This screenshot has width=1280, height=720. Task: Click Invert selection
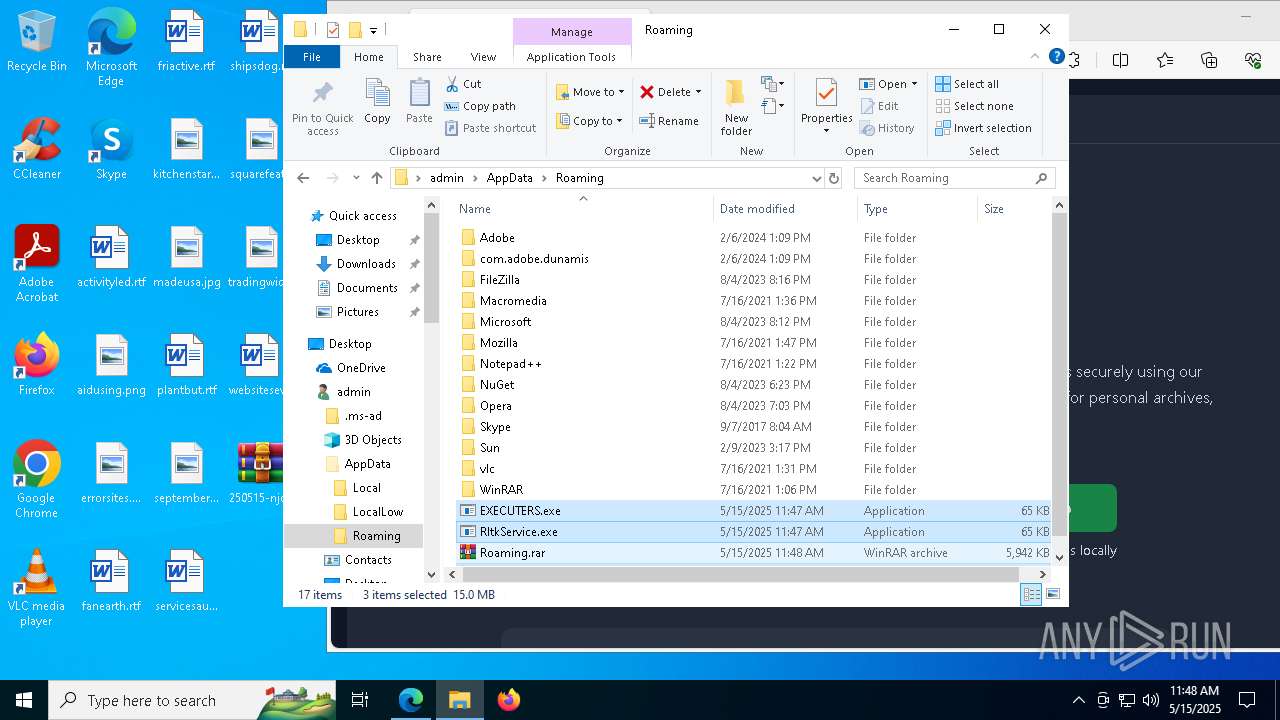pyautogui.click(x=983, y=128)
